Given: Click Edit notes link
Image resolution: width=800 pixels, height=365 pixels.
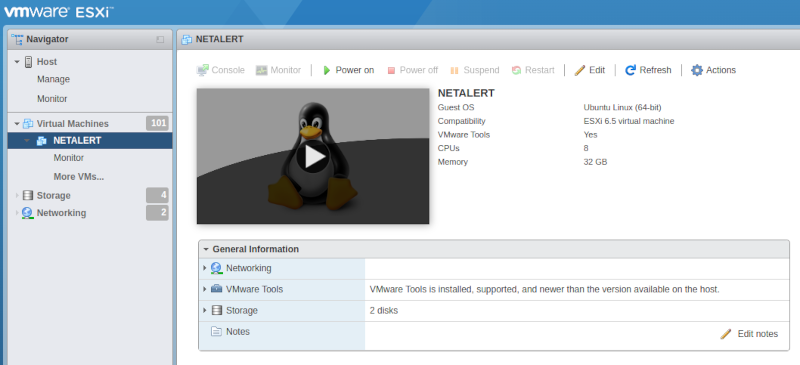Looking at the screenshot, I should click(x=758, y=334).
